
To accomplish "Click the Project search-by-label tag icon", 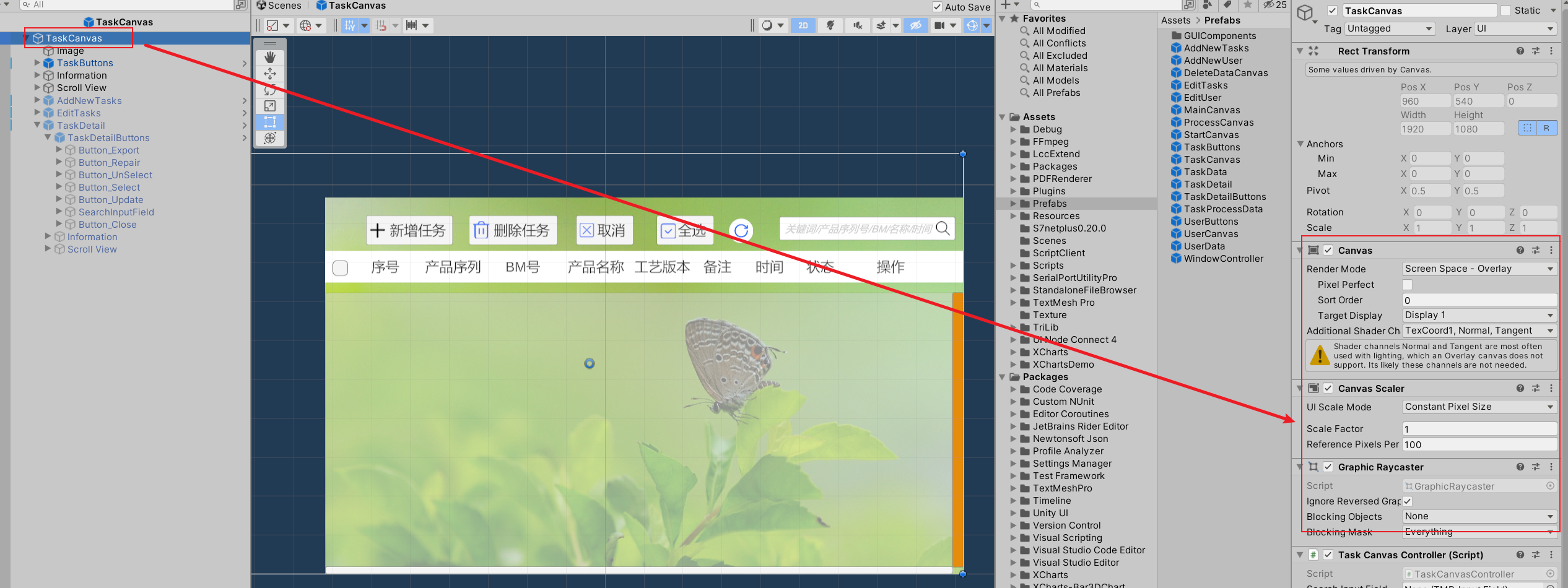I will click(x=1227, y=5).
